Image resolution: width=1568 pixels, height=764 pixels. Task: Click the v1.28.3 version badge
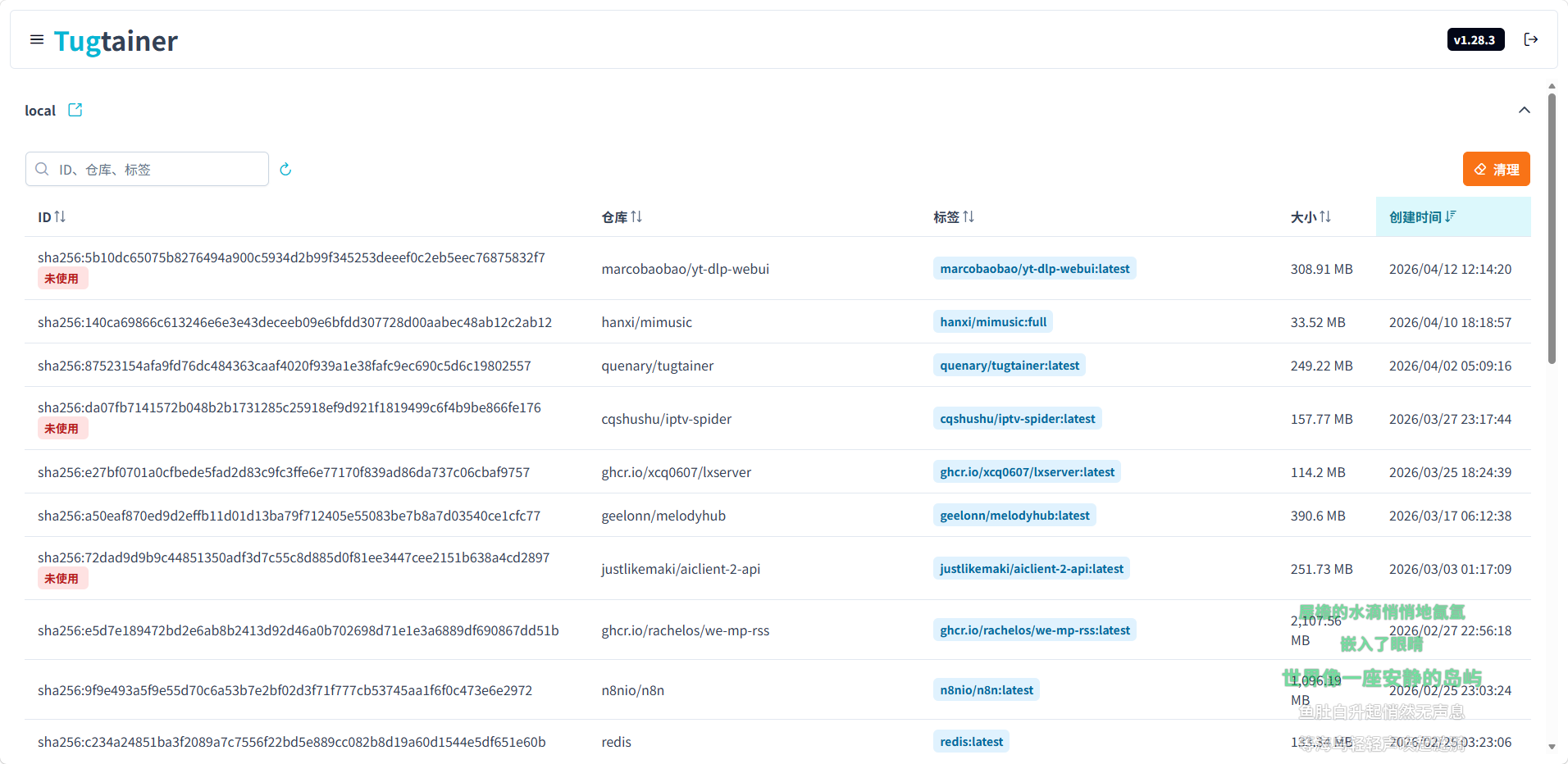coord(1475,39)
